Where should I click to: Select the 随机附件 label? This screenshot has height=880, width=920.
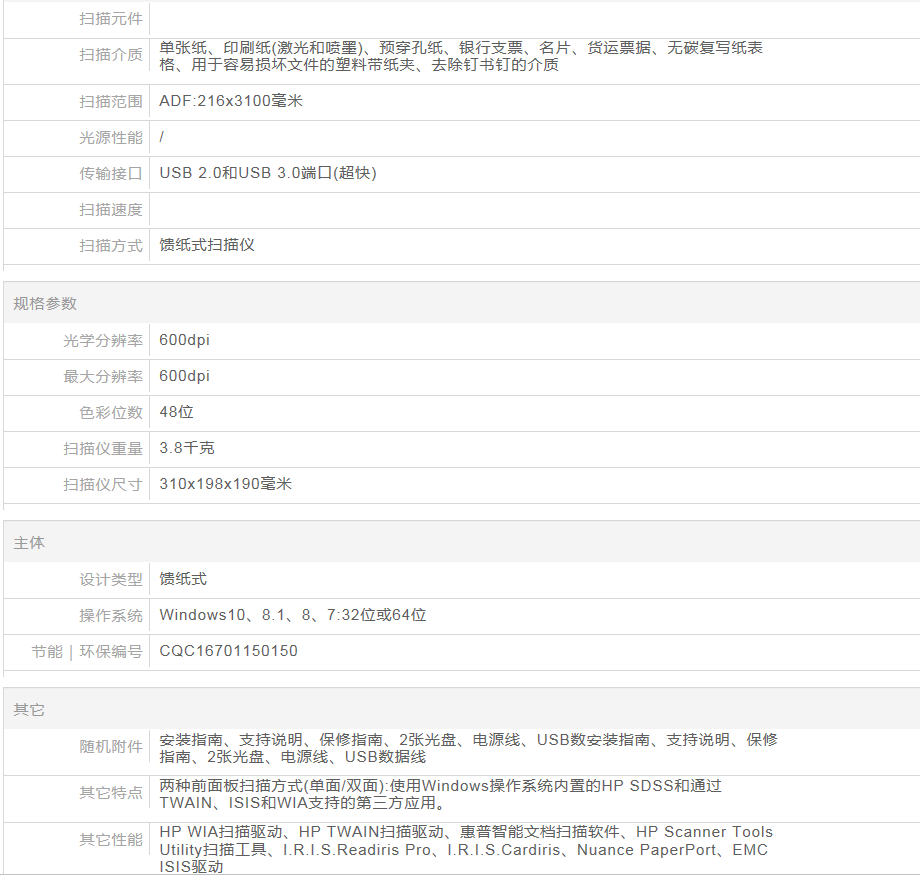(111, 747)
